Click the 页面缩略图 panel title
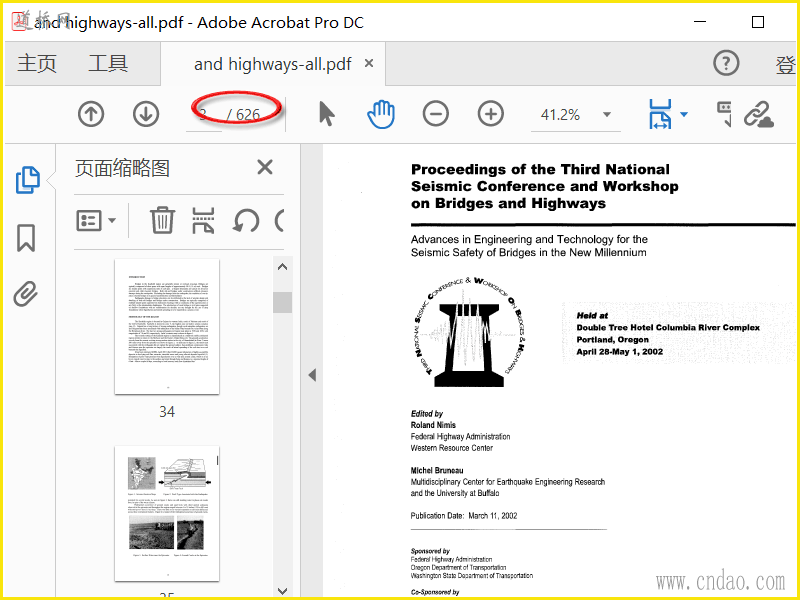This screenshot has height=600, width=800. 122,168
